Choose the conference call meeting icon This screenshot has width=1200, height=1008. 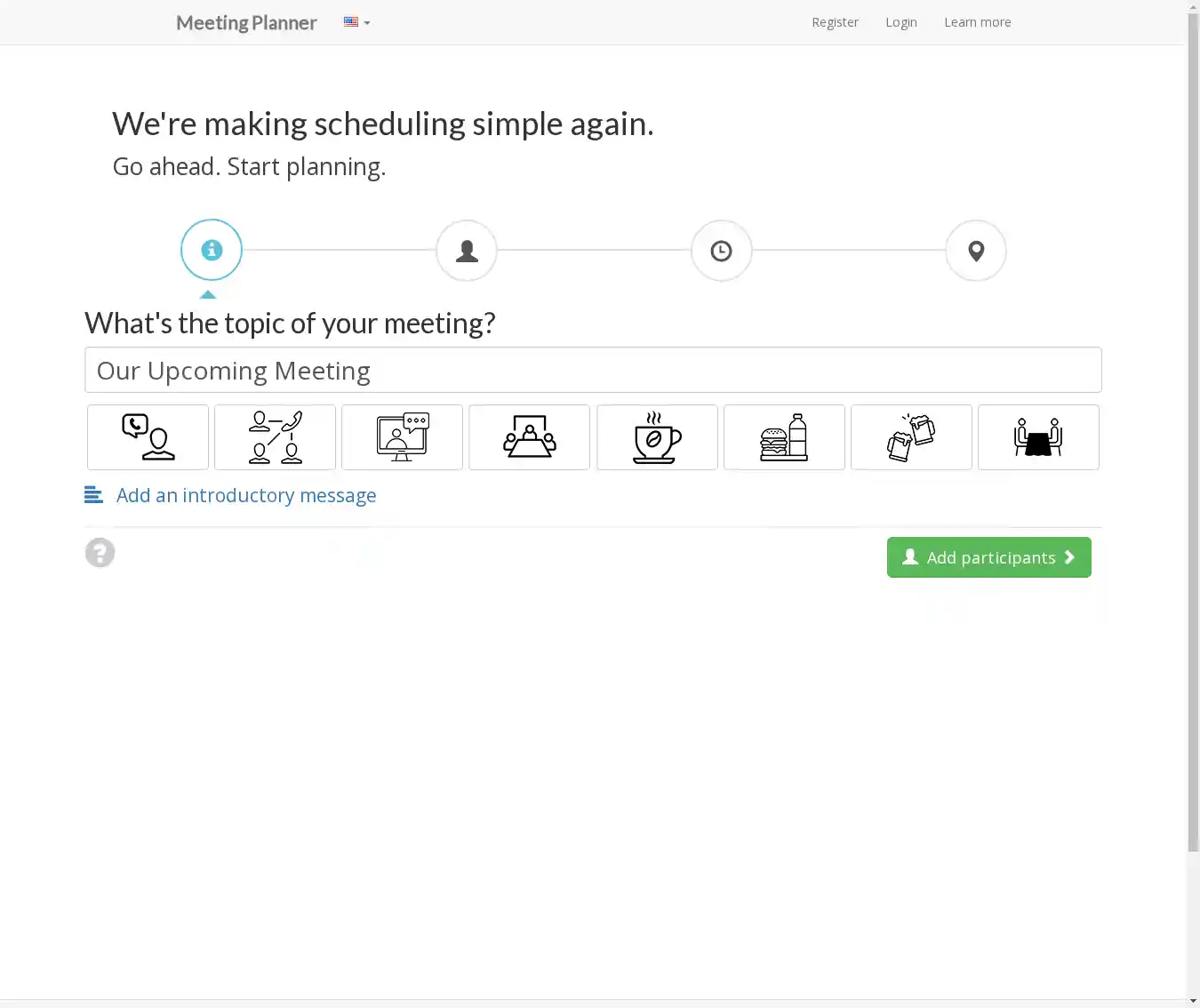point(275,437)
